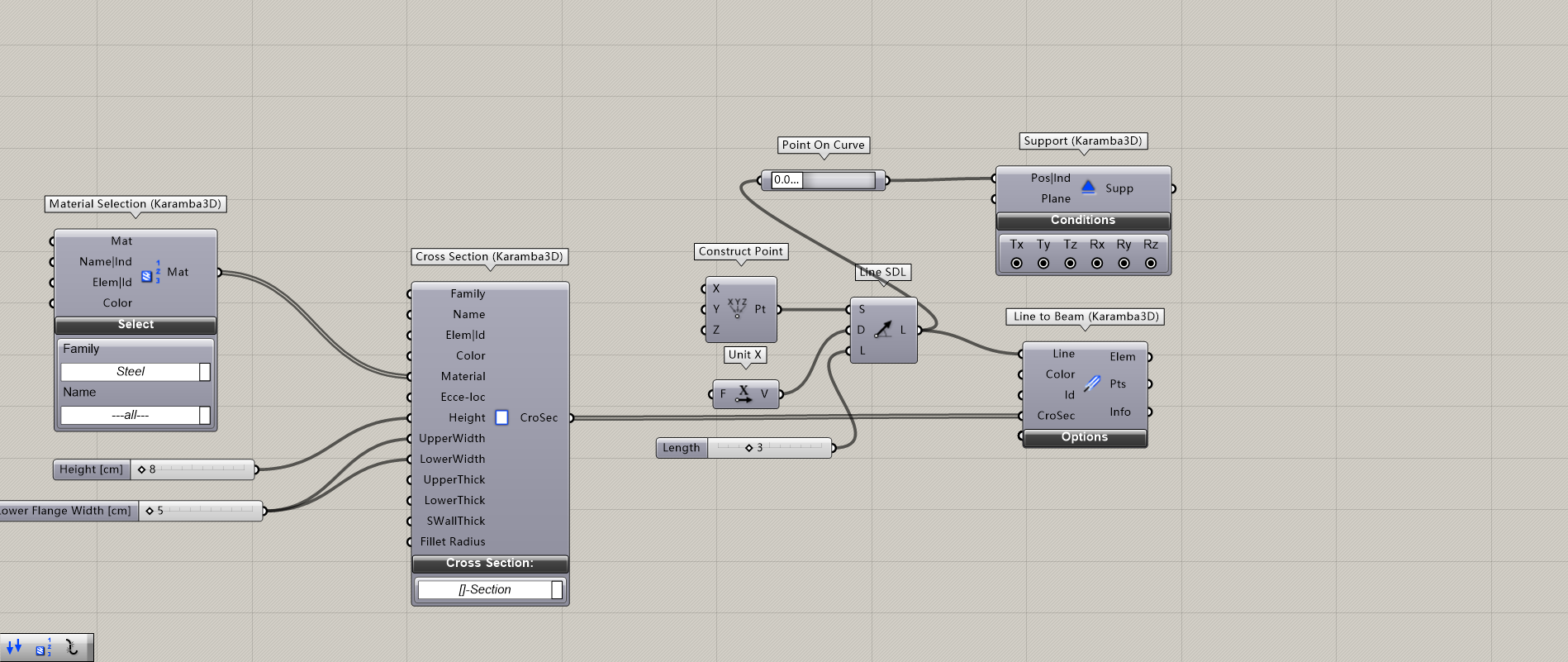1568x662 pixels.
Task: Click the Material Selection component icon
Action: [150, 273]
